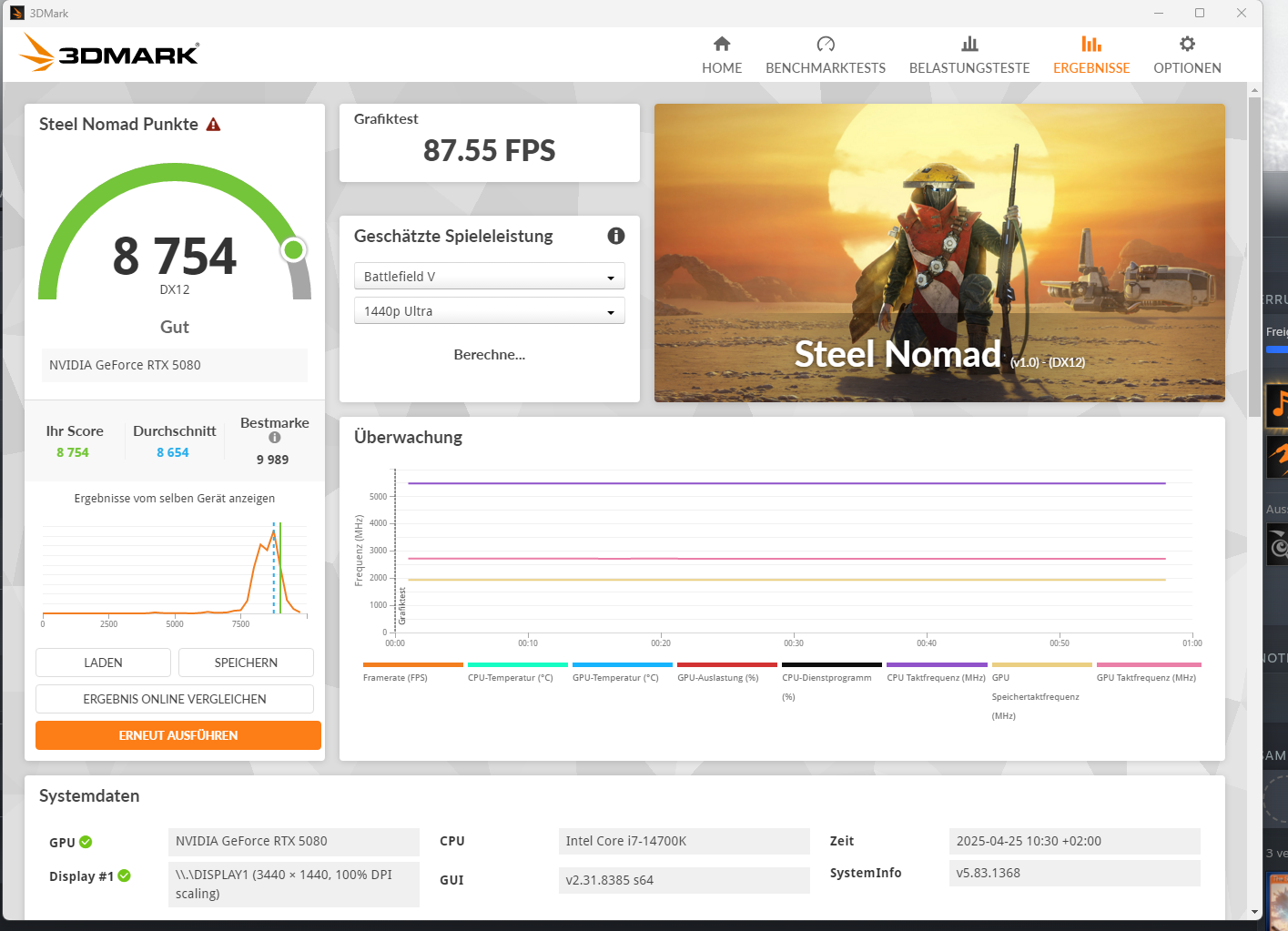Open the Battlefield V game dropdown

pos(490,276)
